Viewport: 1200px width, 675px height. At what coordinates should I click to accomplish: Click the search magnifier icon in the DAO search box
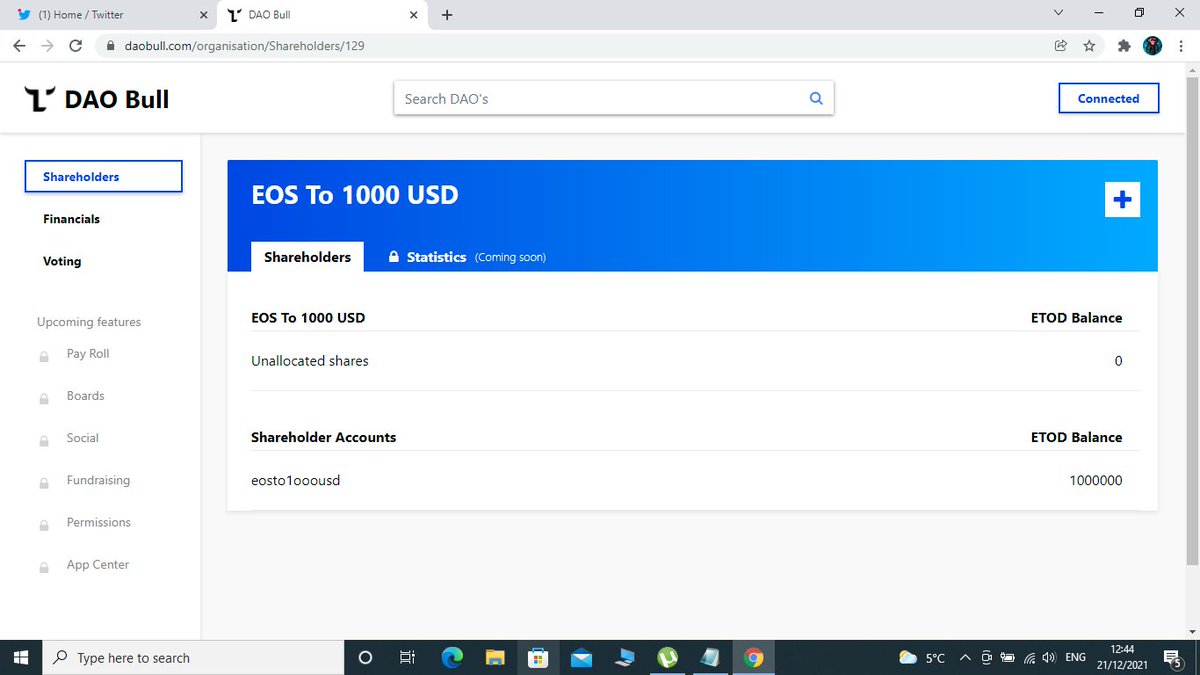[x=816, y=98]
